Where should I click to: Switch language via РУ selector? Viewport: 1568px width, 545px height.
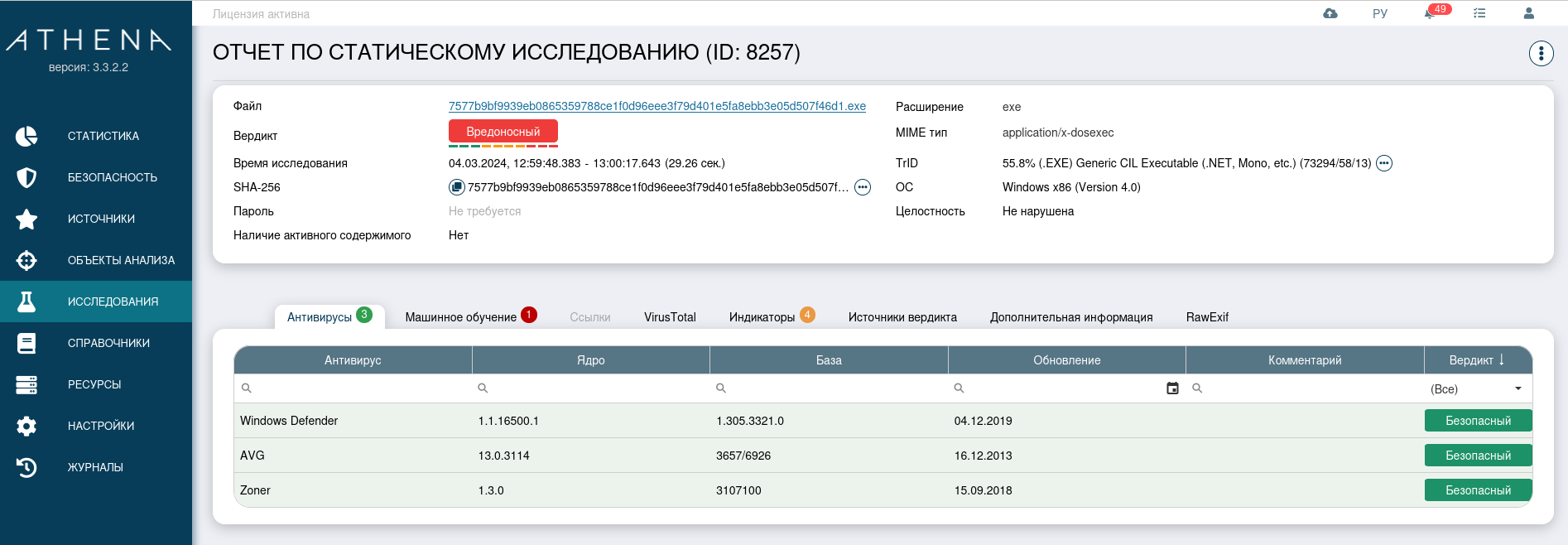pyautogui.click(x=1380, y=13)
